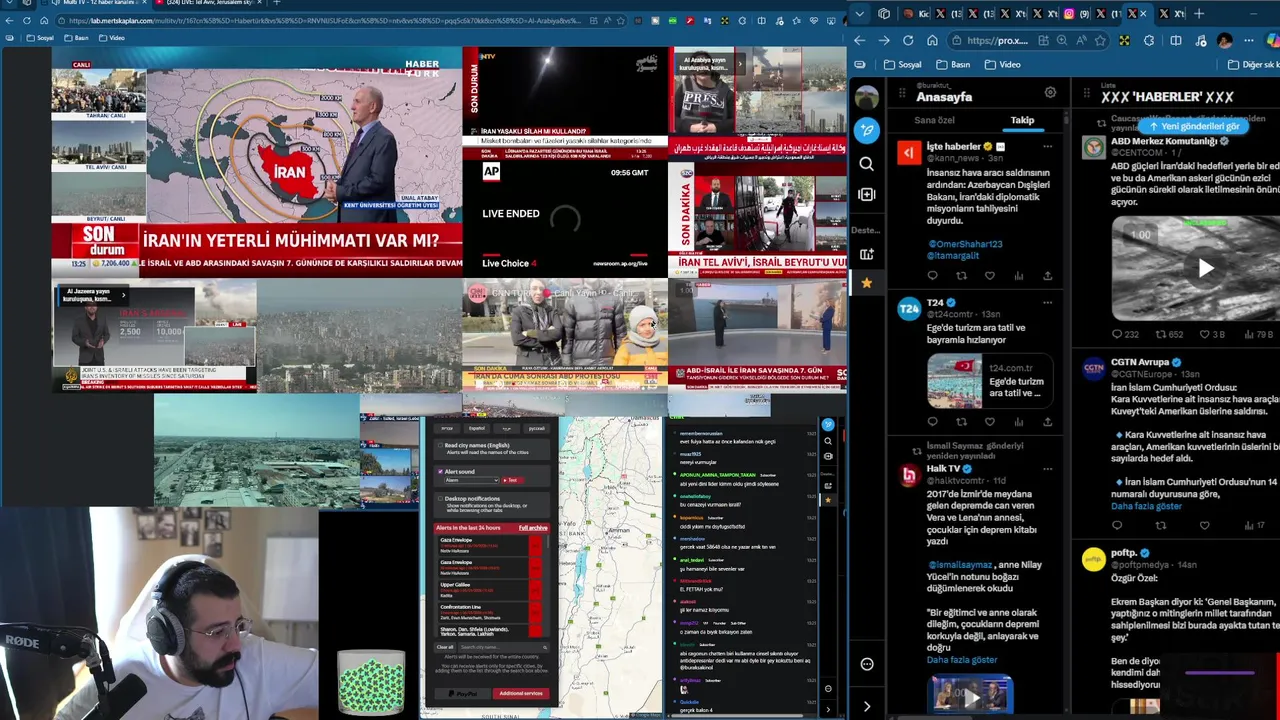Bookmark pro.x.com with the star icon
This screenshot has width=1280, height=720.
pyautogui.click(x=1100, y=40)
